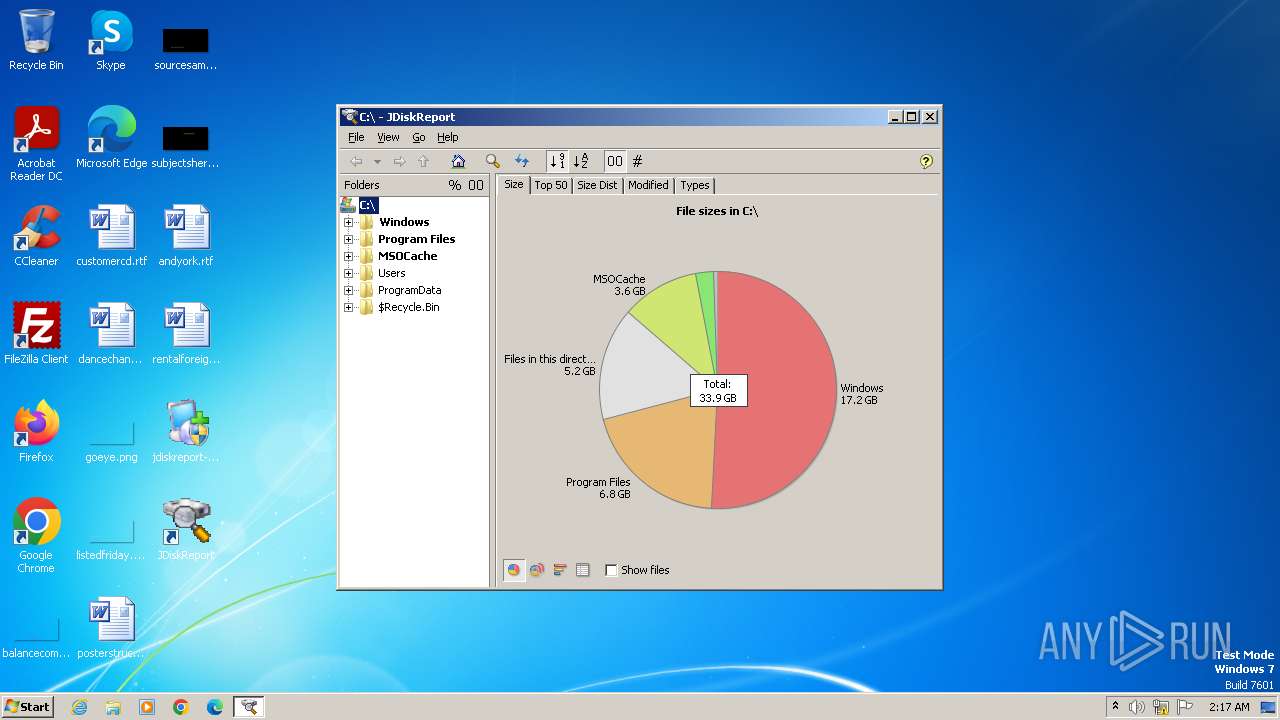Open Acrobat Reader DC desktop shortcut
This screenshot has width=1280, height=720.
click(36, 143)
